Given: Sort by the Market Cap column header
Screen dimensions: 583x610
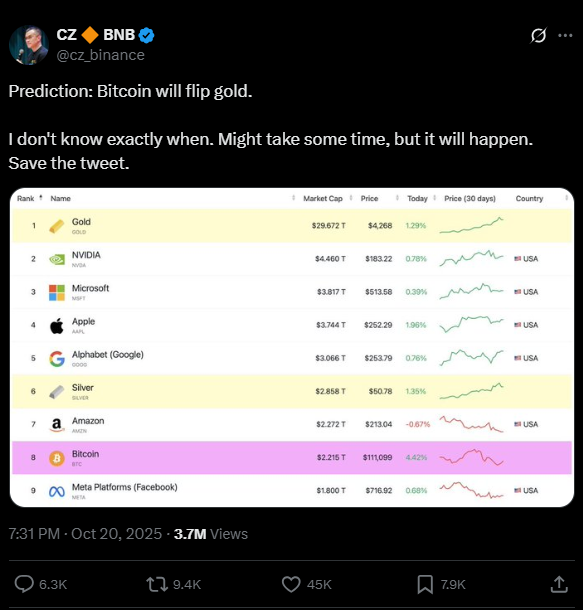Looking at the screenshot, I should pos(323,198).
